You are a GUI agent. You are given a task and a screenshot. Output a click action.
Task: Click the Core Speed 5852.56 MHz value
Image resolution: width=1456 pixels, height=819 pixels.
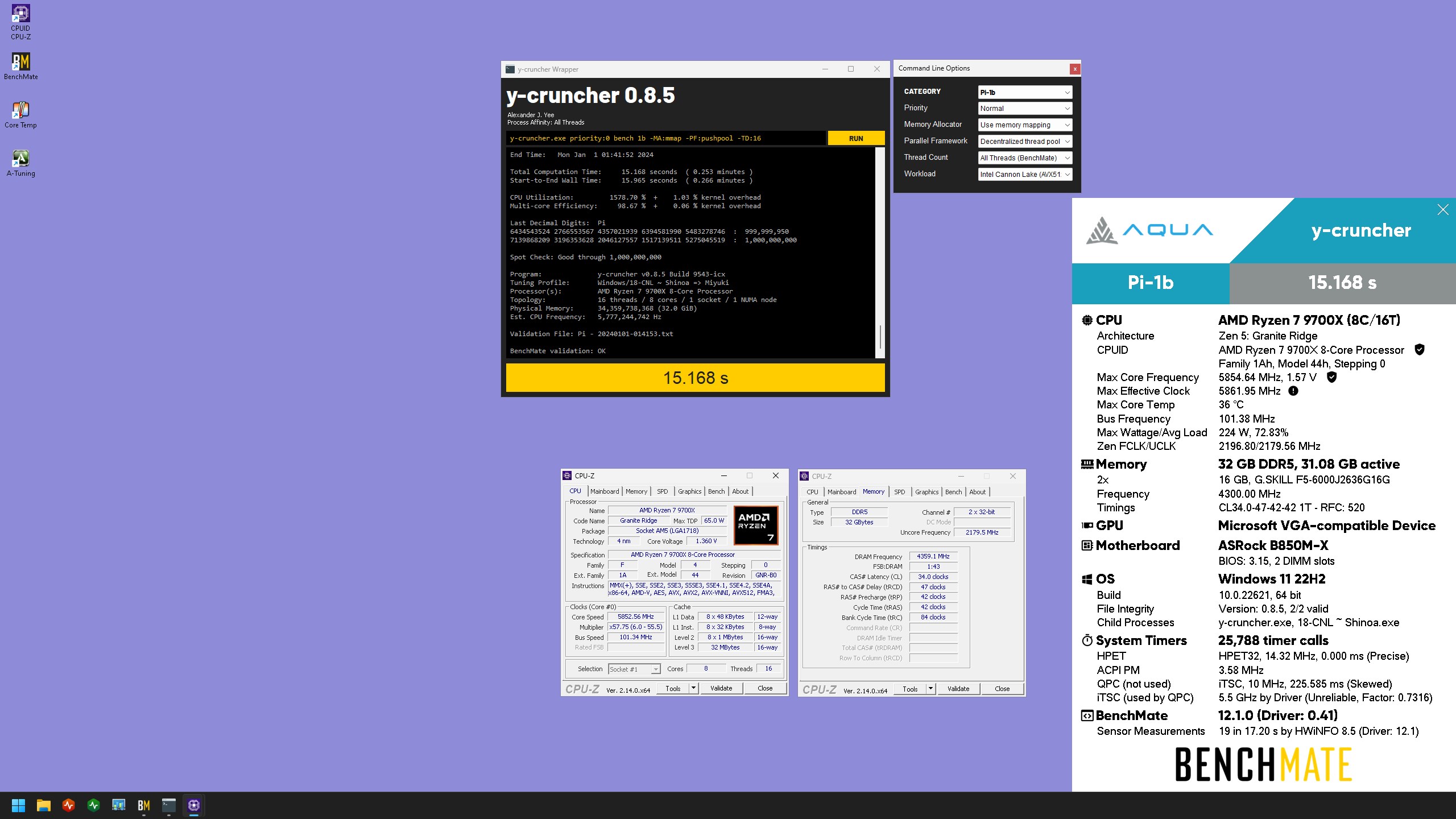[x=636, y=617]
